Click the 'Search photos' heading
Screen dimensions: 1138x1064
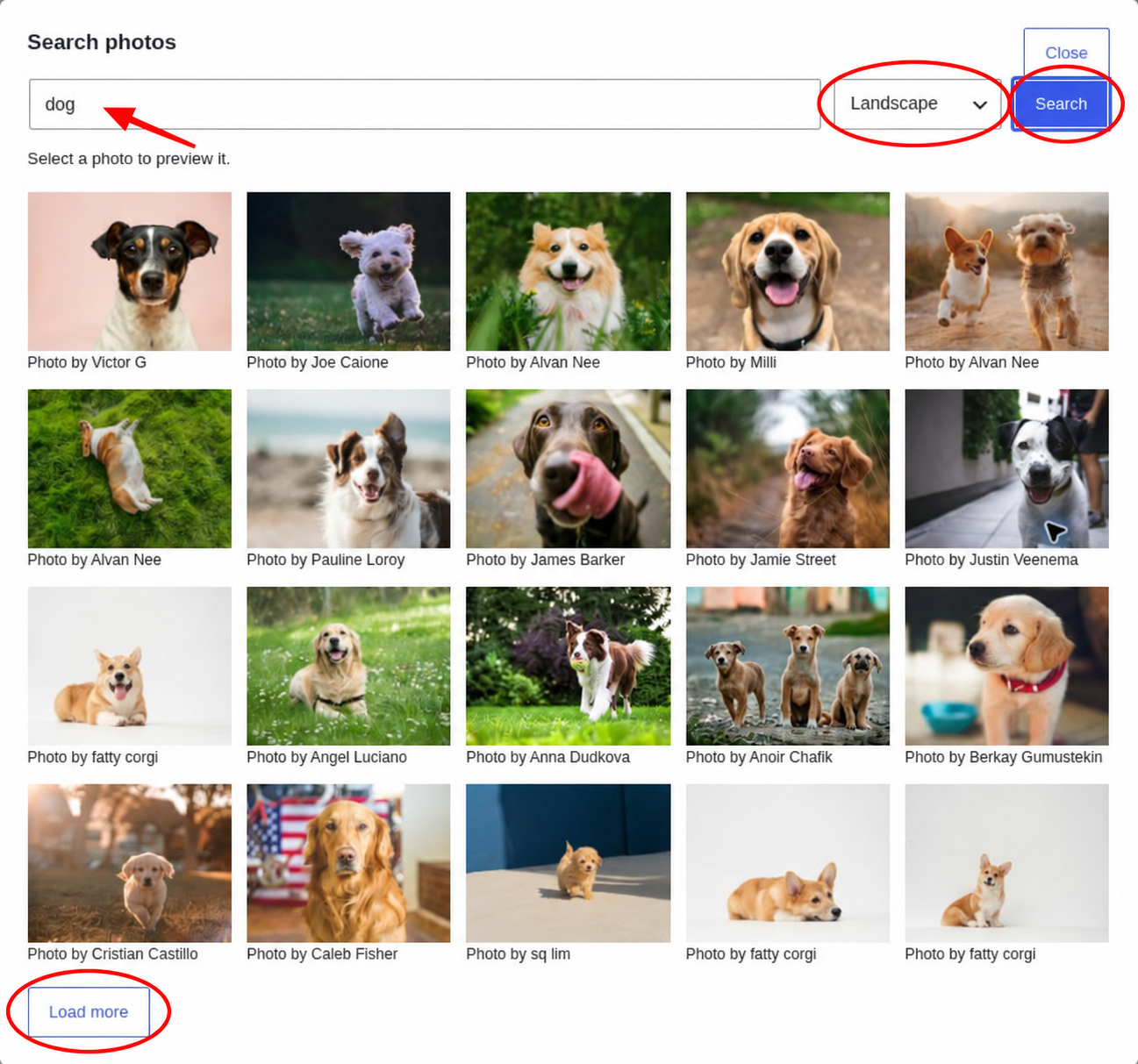coord(102,42)
